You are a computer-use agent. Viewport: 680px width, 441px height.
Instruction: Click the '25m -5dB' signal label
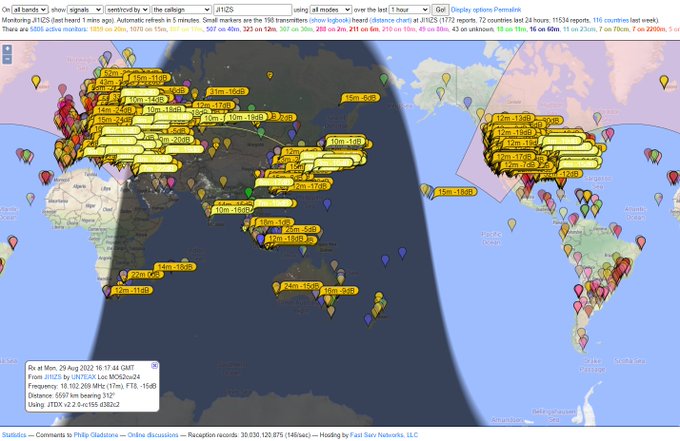click(x=301, y=229)
